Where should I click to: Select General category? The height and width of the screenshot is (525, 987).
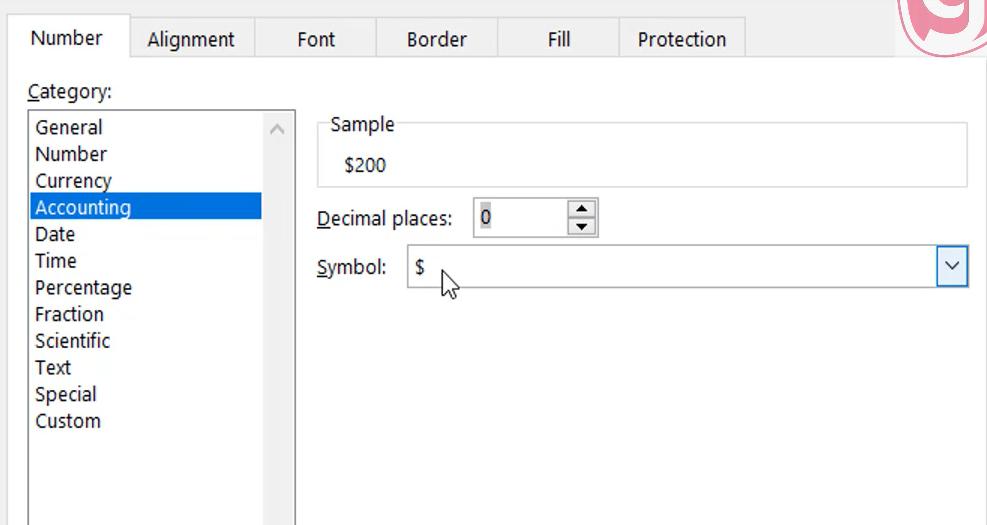click(x=69, y=127)
